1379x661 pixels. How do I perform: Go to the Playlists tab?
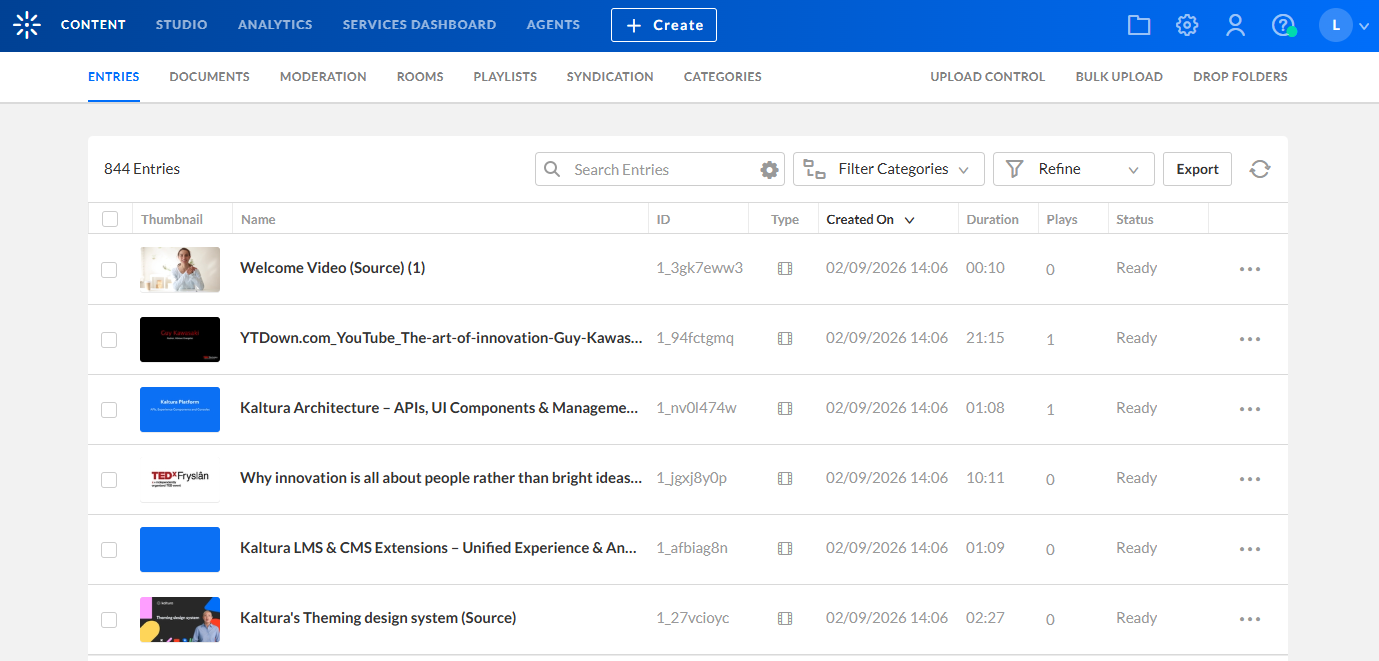[505, 77]
